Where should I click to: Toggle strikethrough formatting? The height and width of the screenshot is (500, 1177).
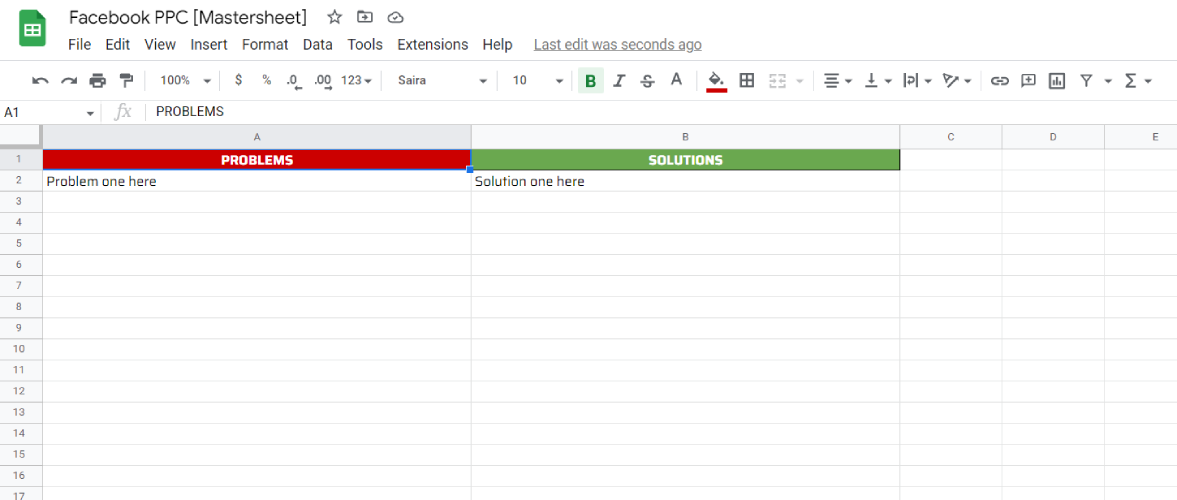click(648, 80)
